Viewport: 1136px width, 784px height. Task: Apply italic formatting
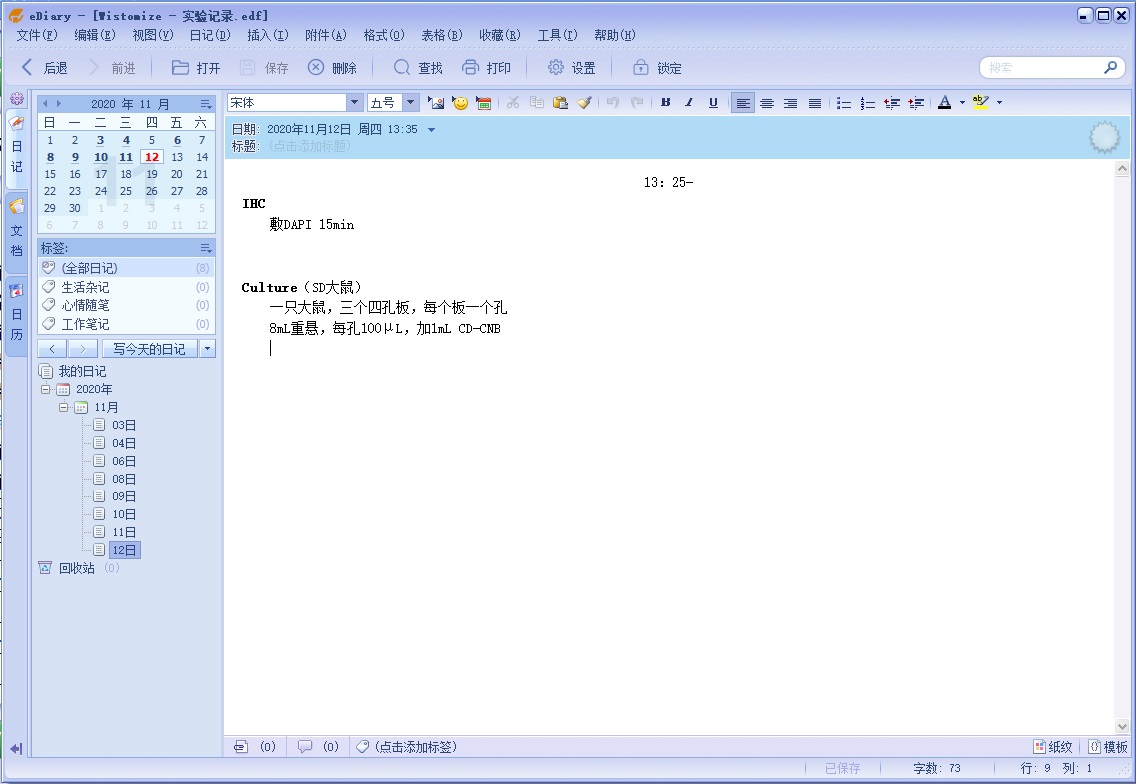coord(687,102)
